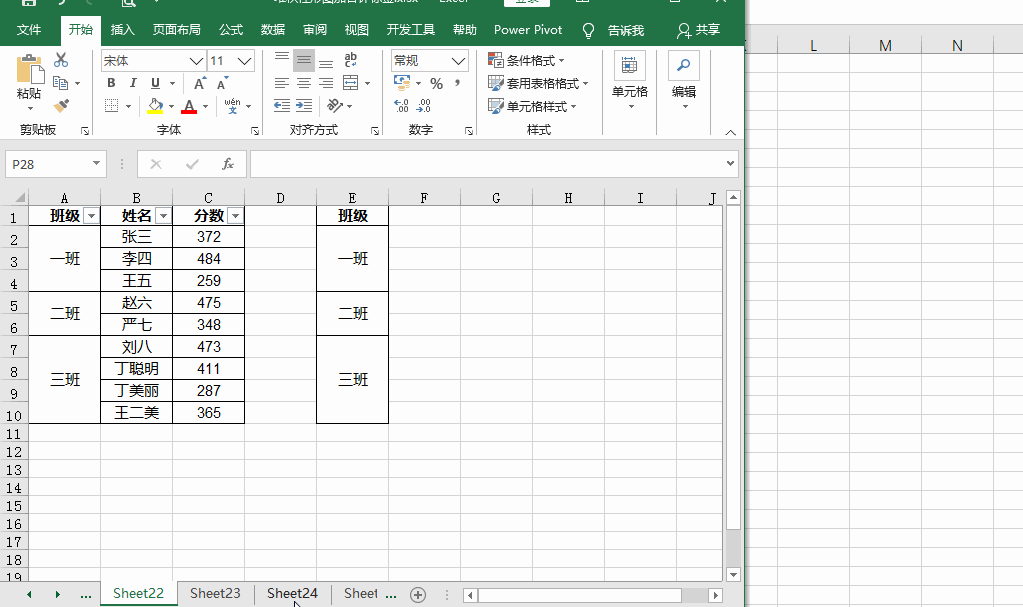1023x607 pixels.
Task: Decrease font size with small A
Action: (x=222, y=84)
